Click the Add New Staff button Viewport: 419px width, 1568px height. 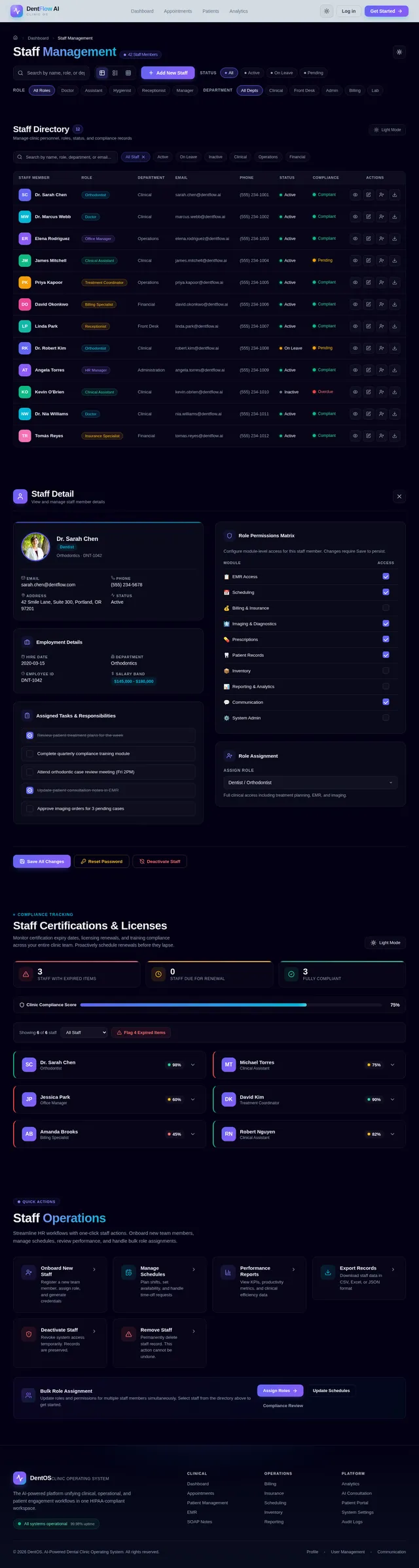pos(168,73)
